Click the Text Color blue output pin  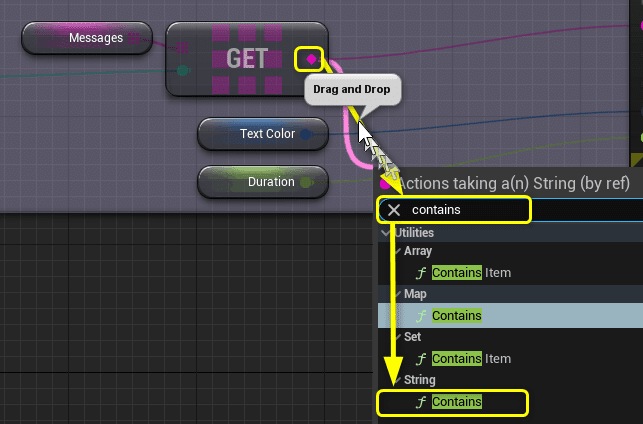pos(306,134)
